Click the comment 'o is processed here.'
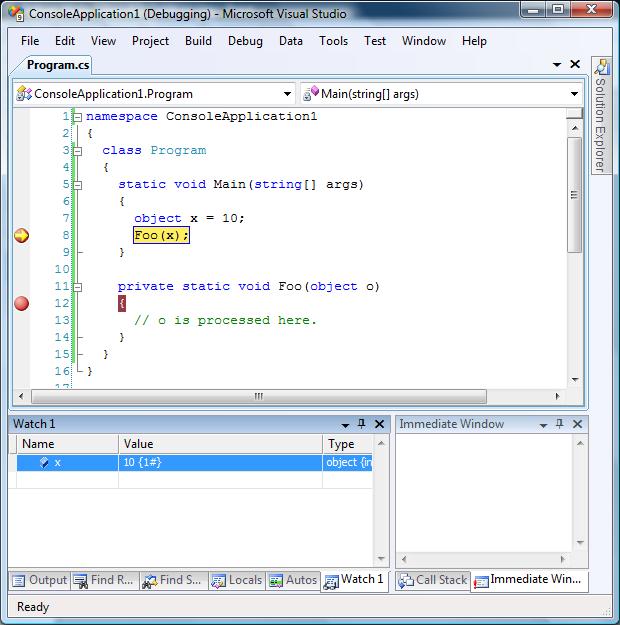Screen dimensions: 620x625 click(237, 320)
